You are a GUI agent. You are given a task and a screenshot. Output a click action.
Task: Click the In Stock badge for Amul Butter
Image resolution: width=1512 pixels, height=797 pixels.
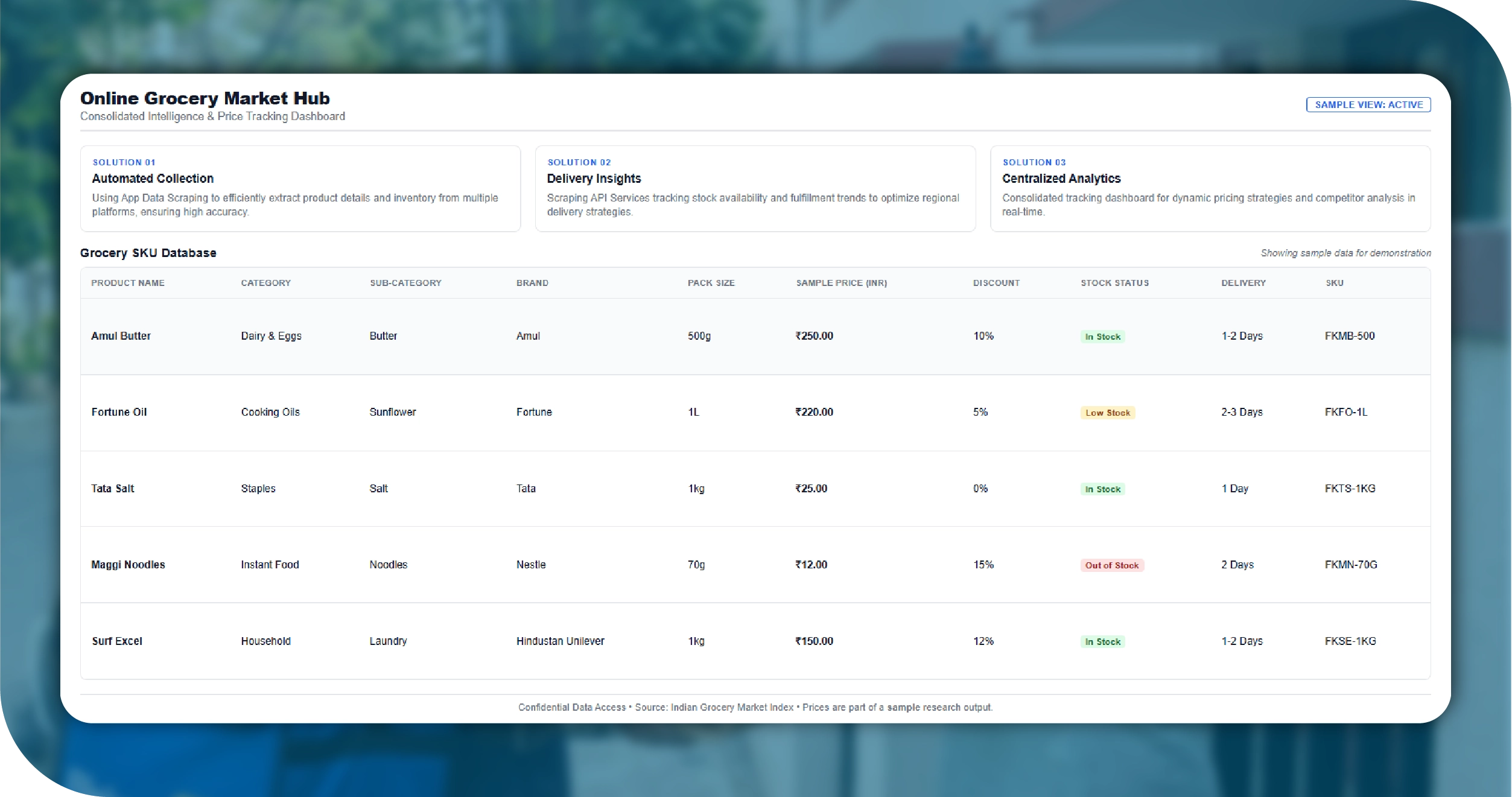click(x=1102, y=336)
